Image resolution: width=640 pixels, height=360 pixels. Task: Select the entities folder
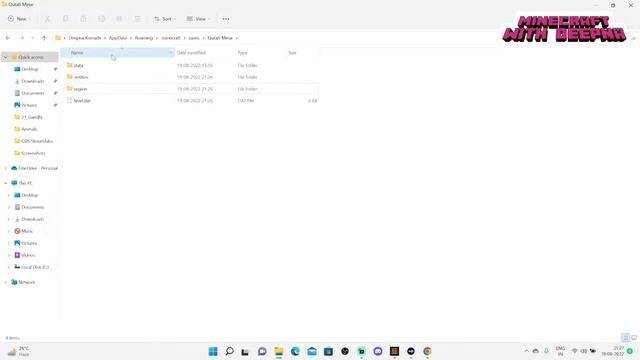pyautogui.click(x=81, y=77)
